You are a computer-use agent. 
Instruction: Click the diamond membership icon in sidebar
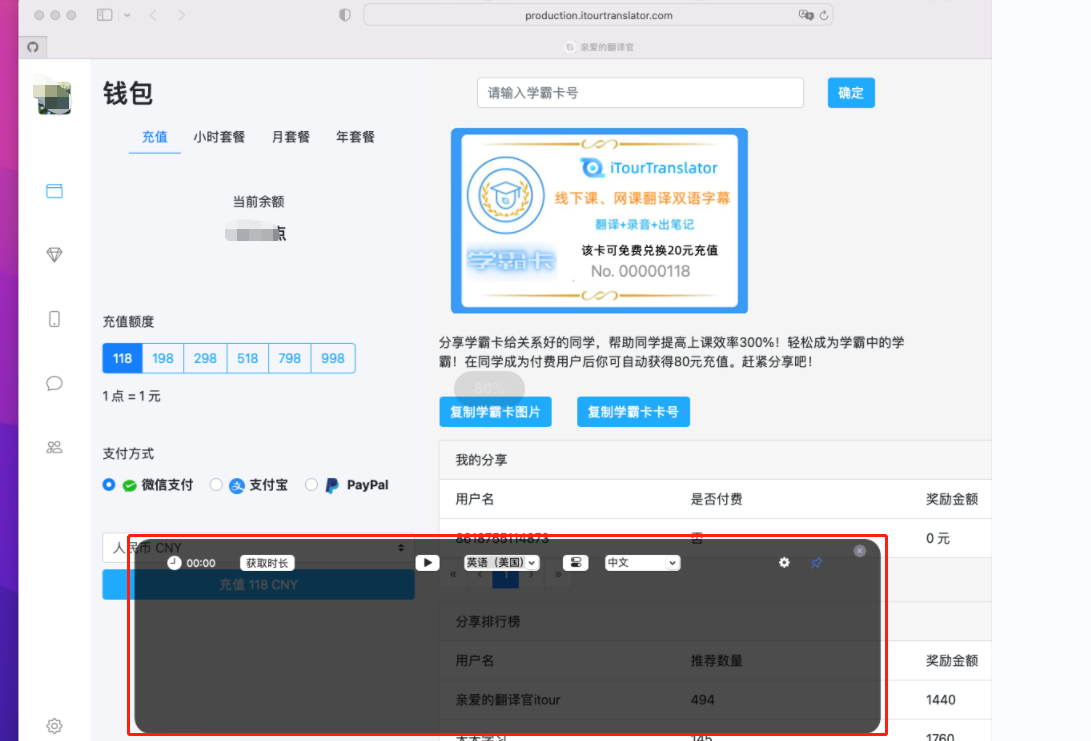pos(54,255)
